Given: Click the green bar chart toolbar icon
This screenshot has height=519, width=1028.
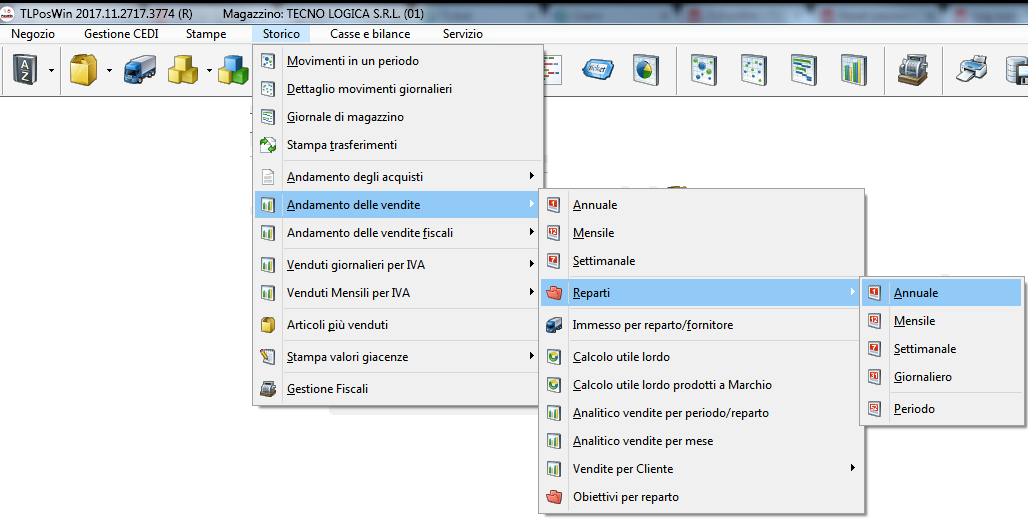Looking at the screenshot, I should pos(854,70).
